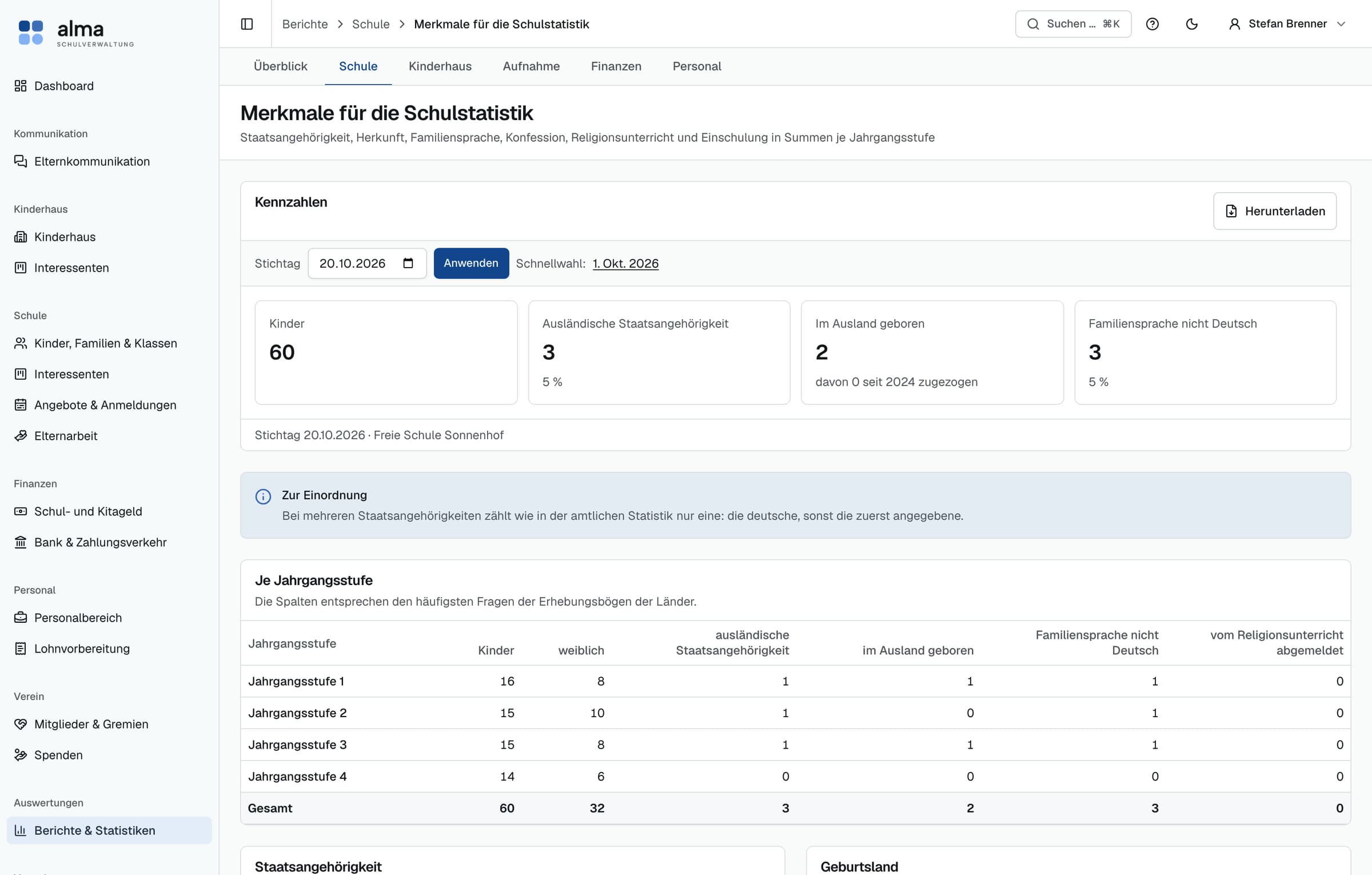Go to Elternarbeit
The height and width of the screenshot is (875, 1372).
coord(109,436)
